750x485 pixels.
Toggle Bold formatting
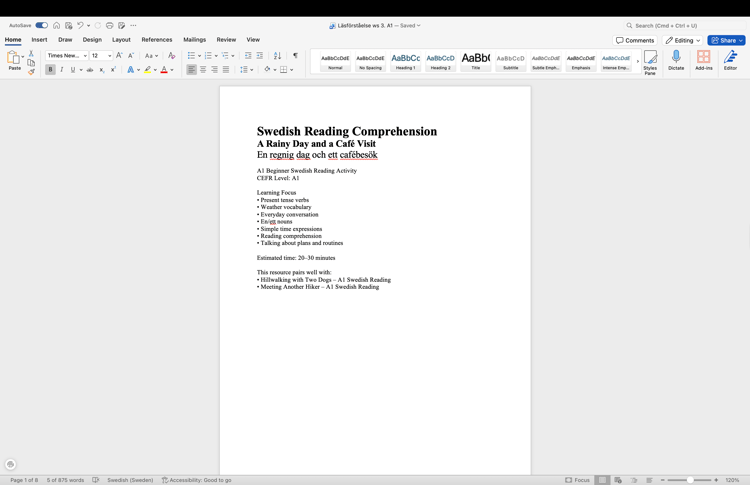coord(50,70)
